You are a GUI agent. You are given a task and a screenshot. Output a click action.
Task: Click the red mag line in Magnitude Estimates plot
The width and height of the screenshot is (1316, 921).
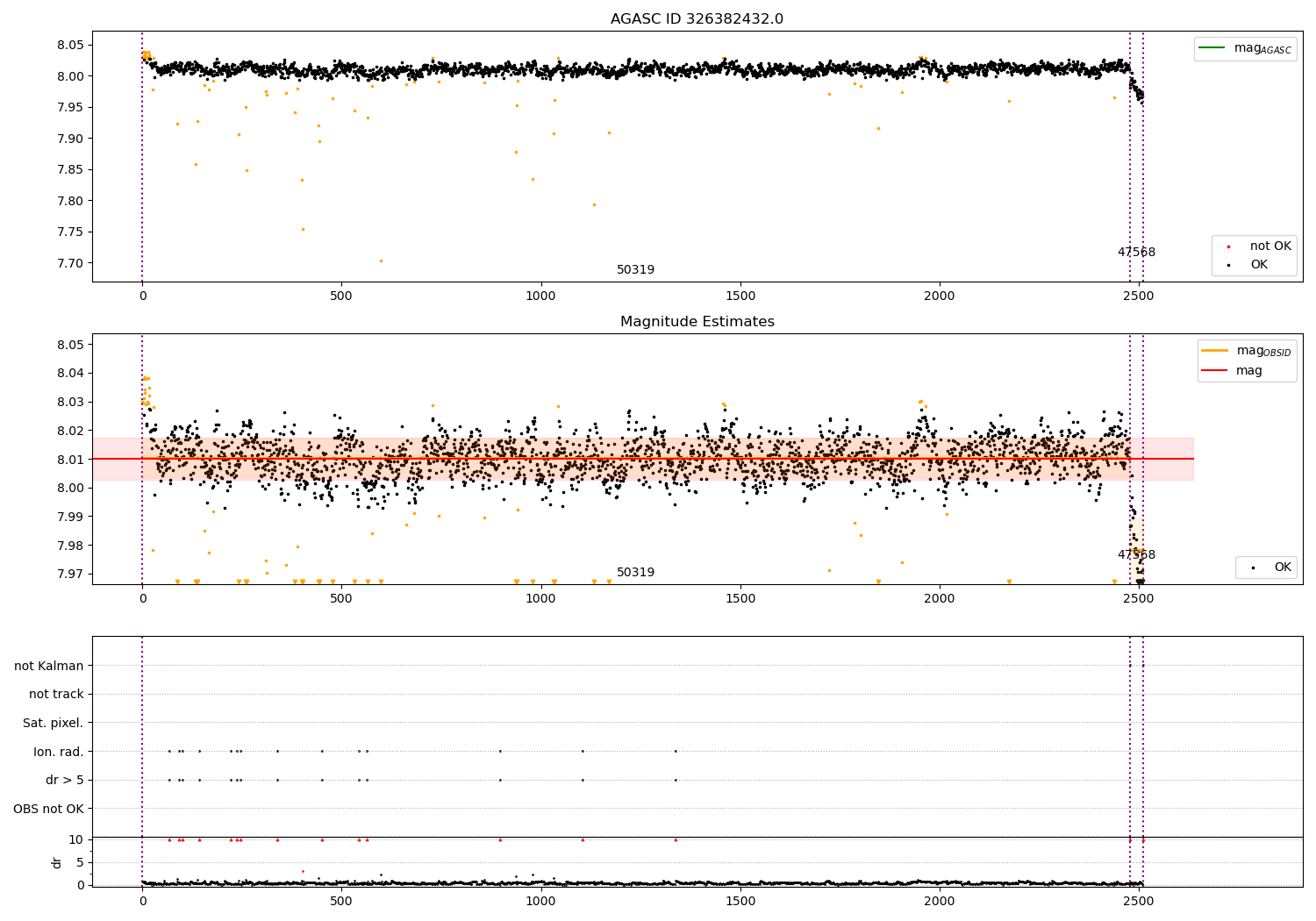(x=642, y=459)
